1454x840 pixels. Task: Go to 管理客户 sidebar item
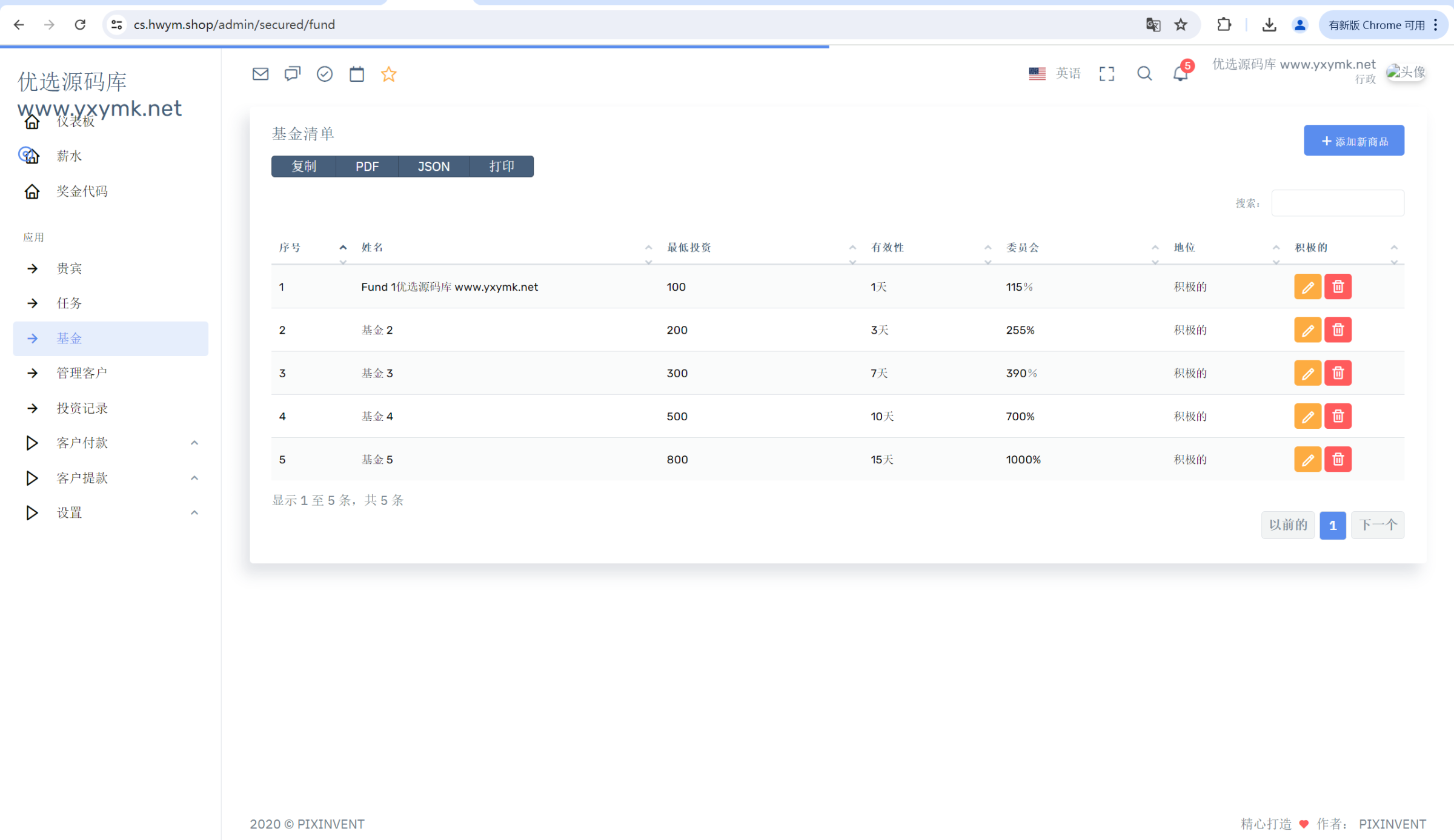[x=82, y=373]
